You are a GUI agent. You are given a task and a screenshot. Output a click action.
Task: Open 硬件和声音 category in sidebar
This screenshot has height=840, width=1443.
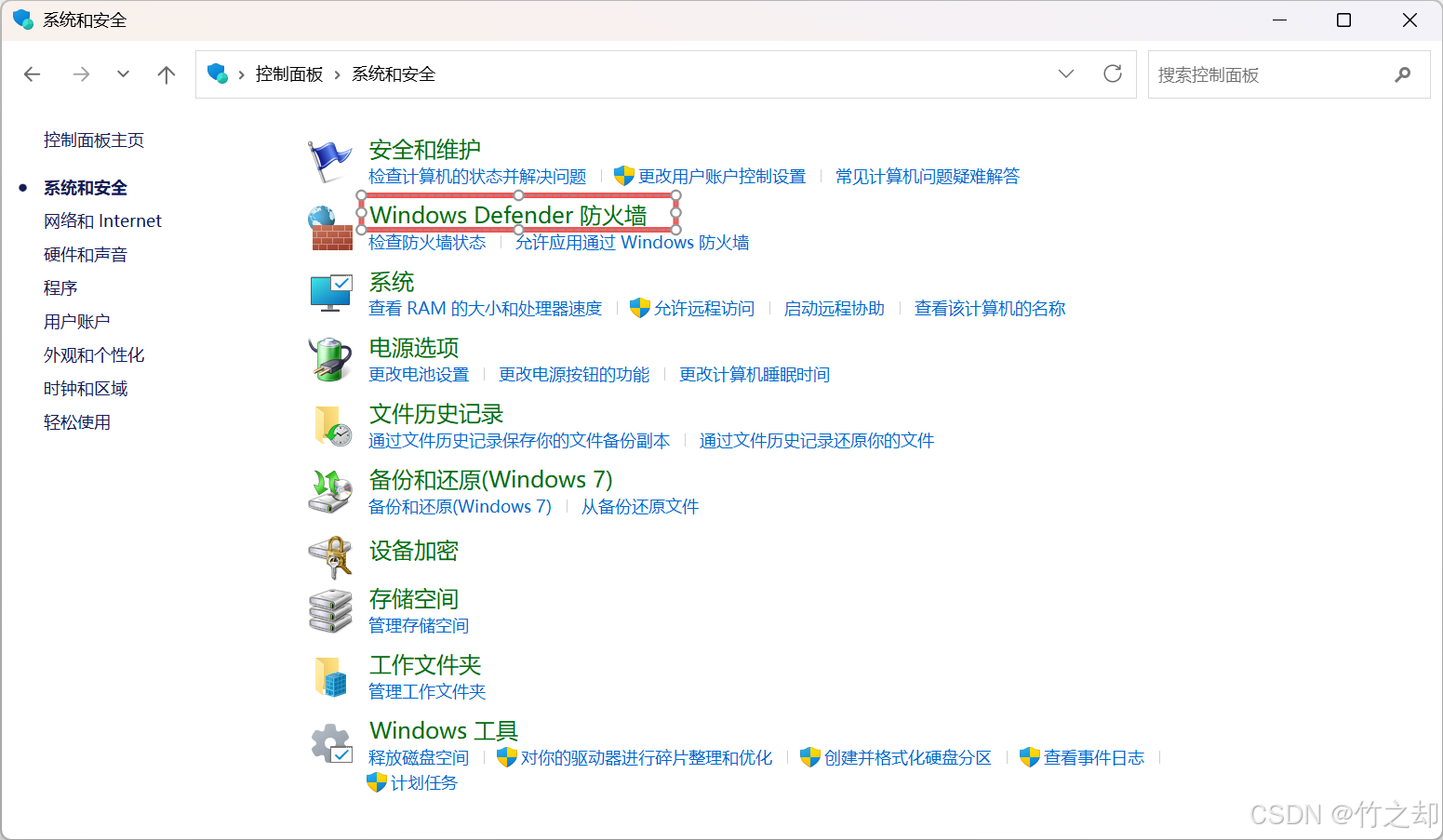86,255
